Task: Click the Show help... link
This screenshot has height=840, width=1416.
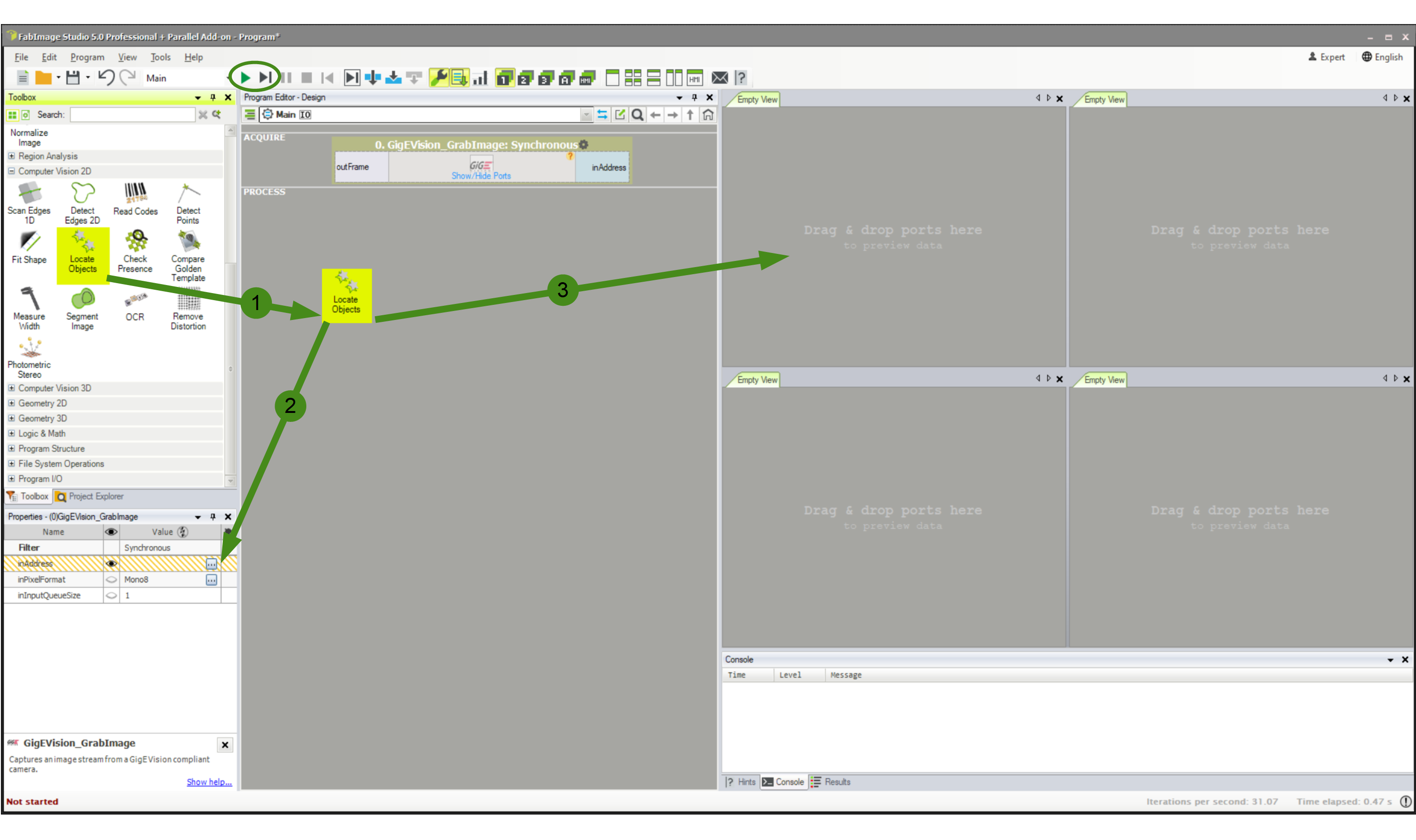Action: (209, 781)
